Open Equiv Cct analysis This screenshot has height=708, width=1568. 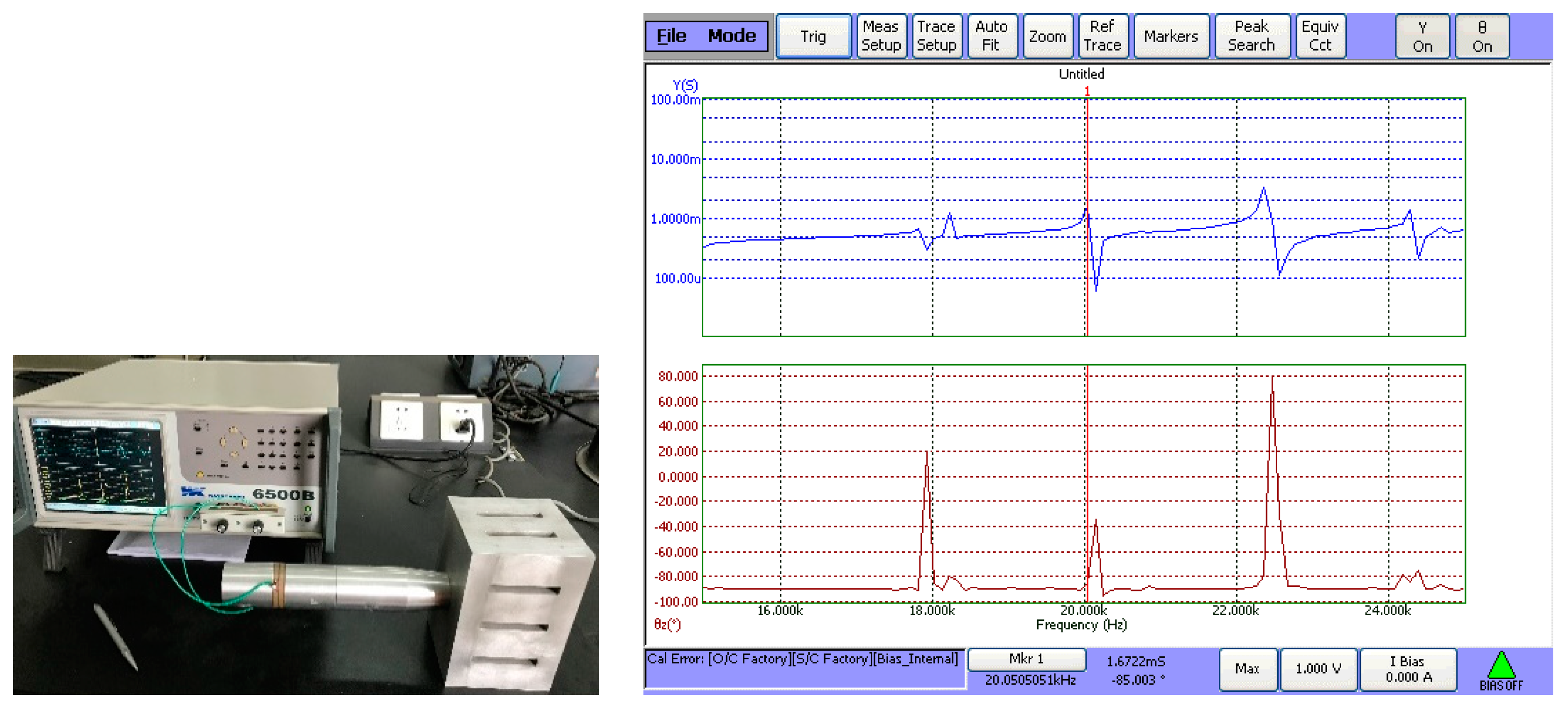(1320, 36)
